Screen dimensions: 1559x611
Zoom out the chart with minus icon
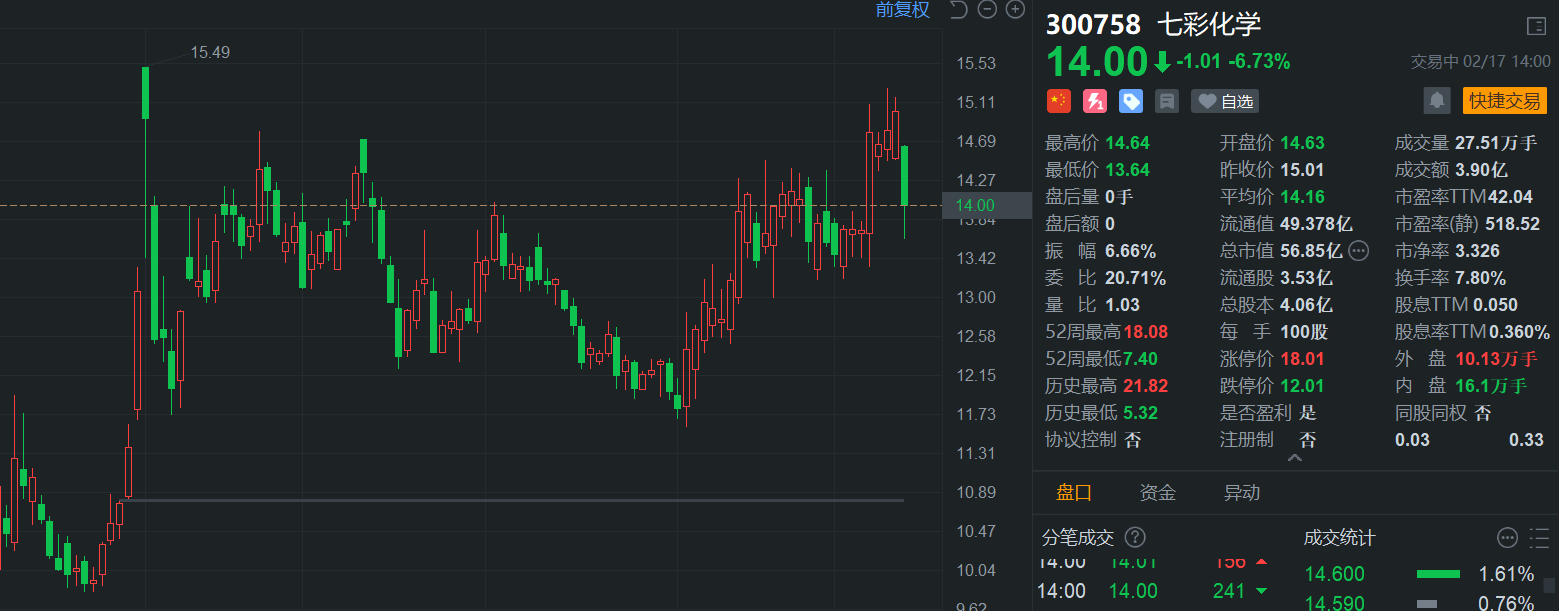(987, 10)
